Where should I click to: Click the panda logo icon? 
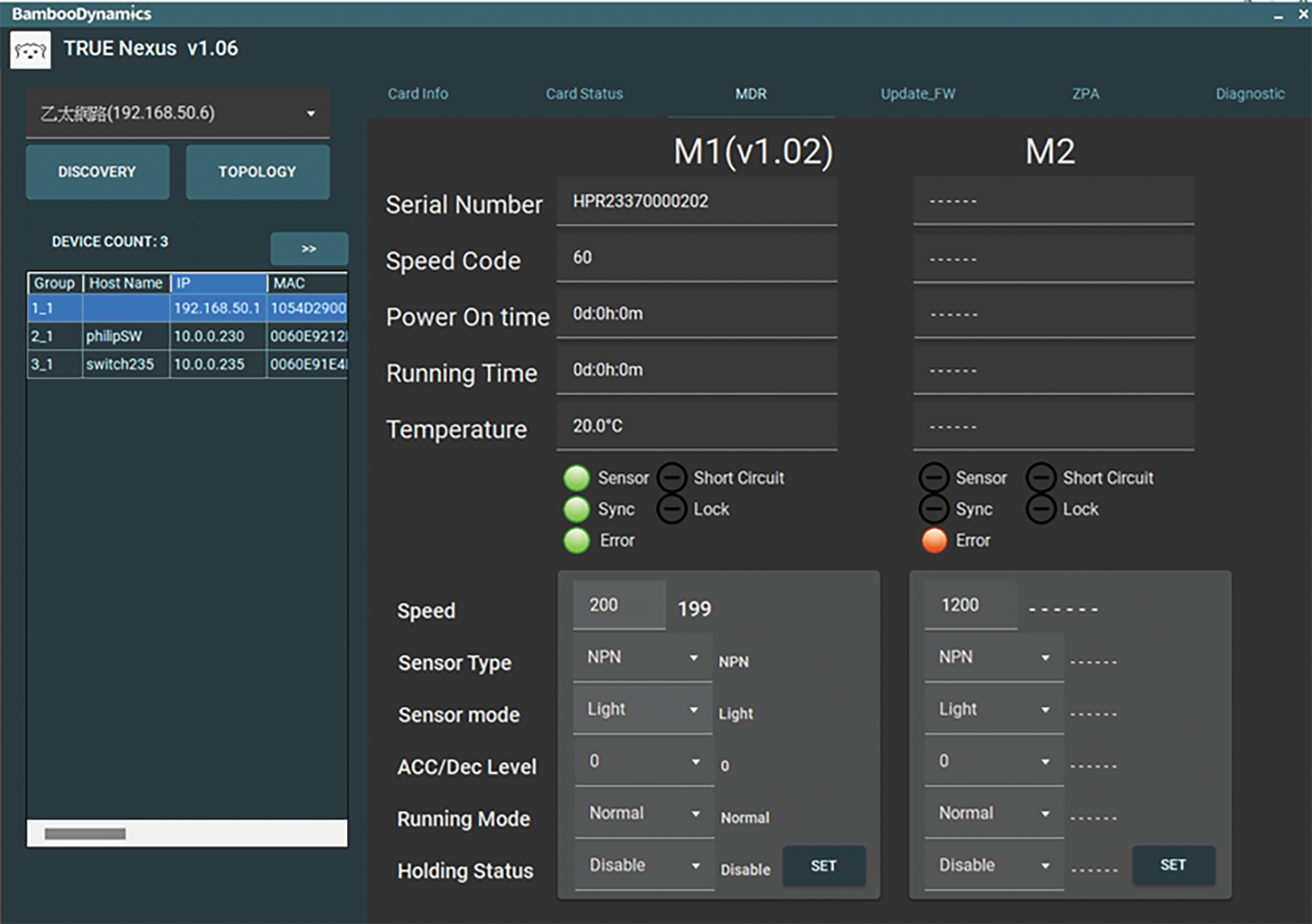point(30,50)
